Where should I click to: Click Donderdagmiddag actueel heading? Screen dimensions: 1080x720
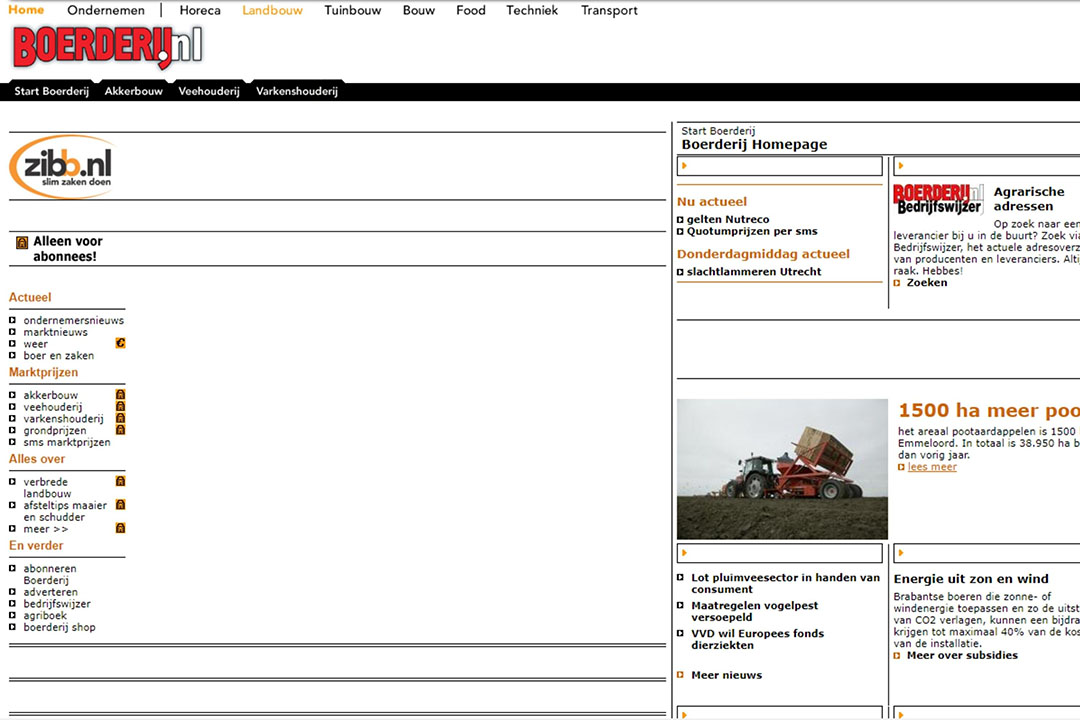763,254
